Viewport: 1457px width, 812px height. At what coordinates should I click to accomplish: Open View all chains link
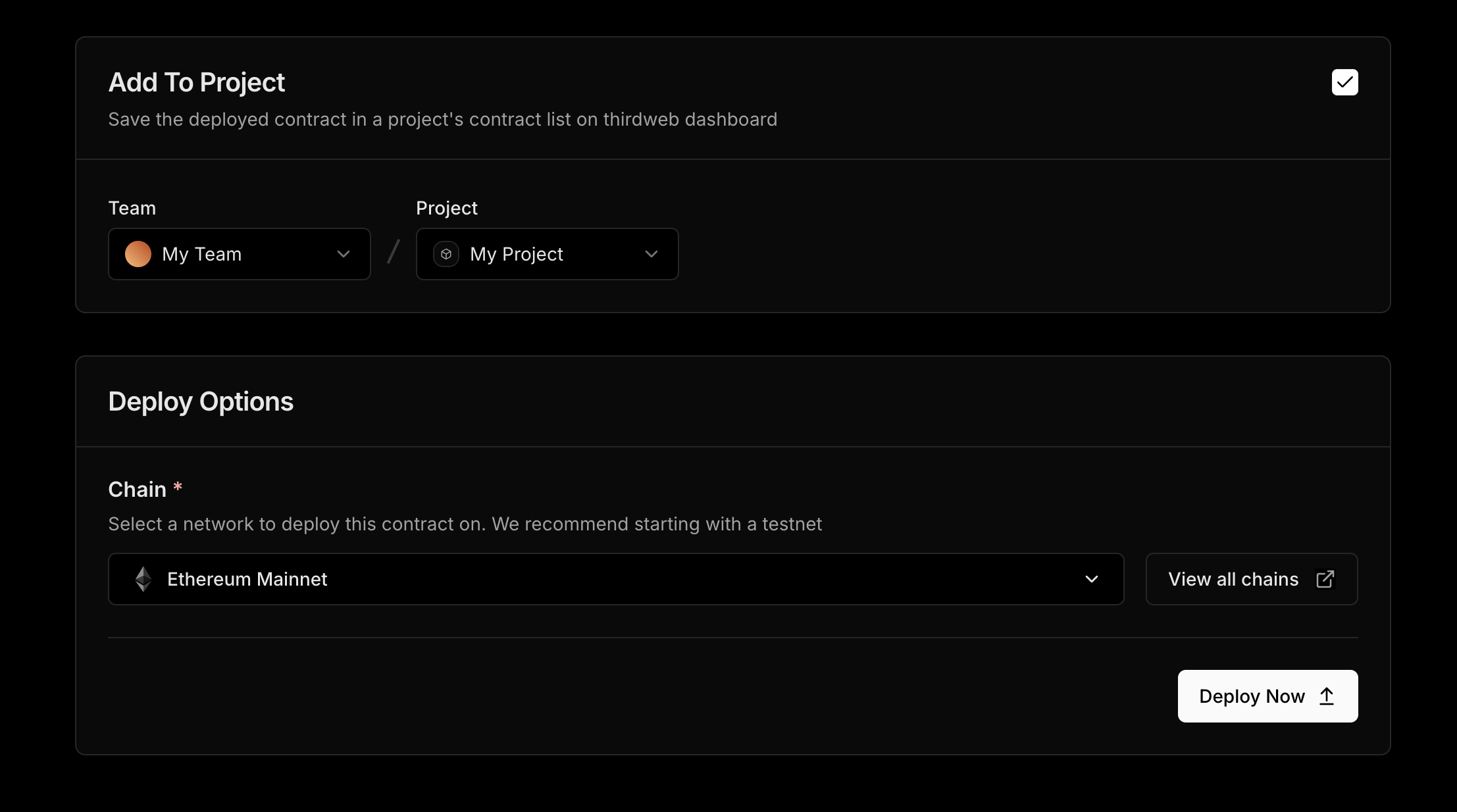pos(1233,579)
